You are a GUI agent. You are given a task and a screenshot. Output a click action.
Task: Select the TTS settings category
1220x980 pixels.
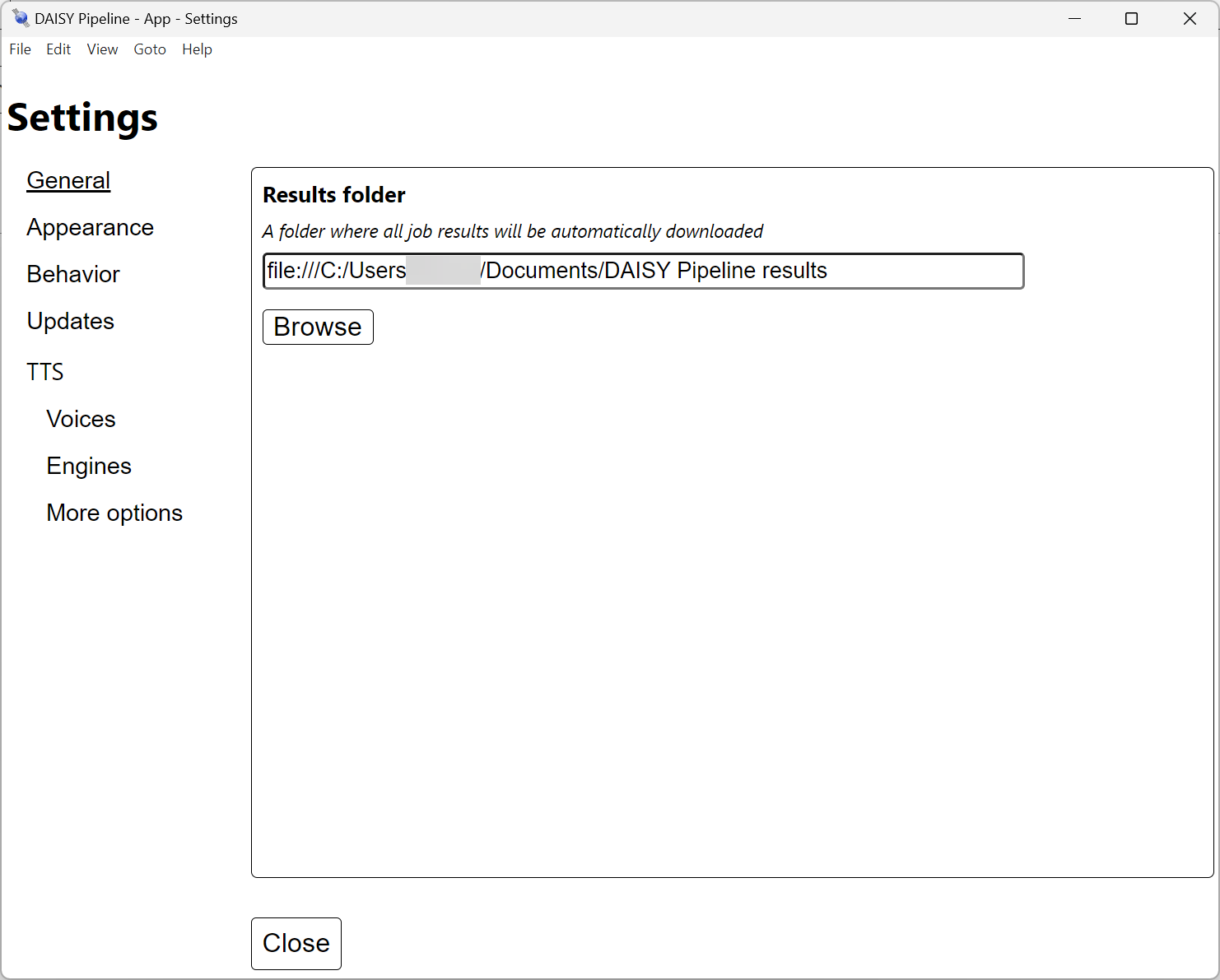click(44, 372)
